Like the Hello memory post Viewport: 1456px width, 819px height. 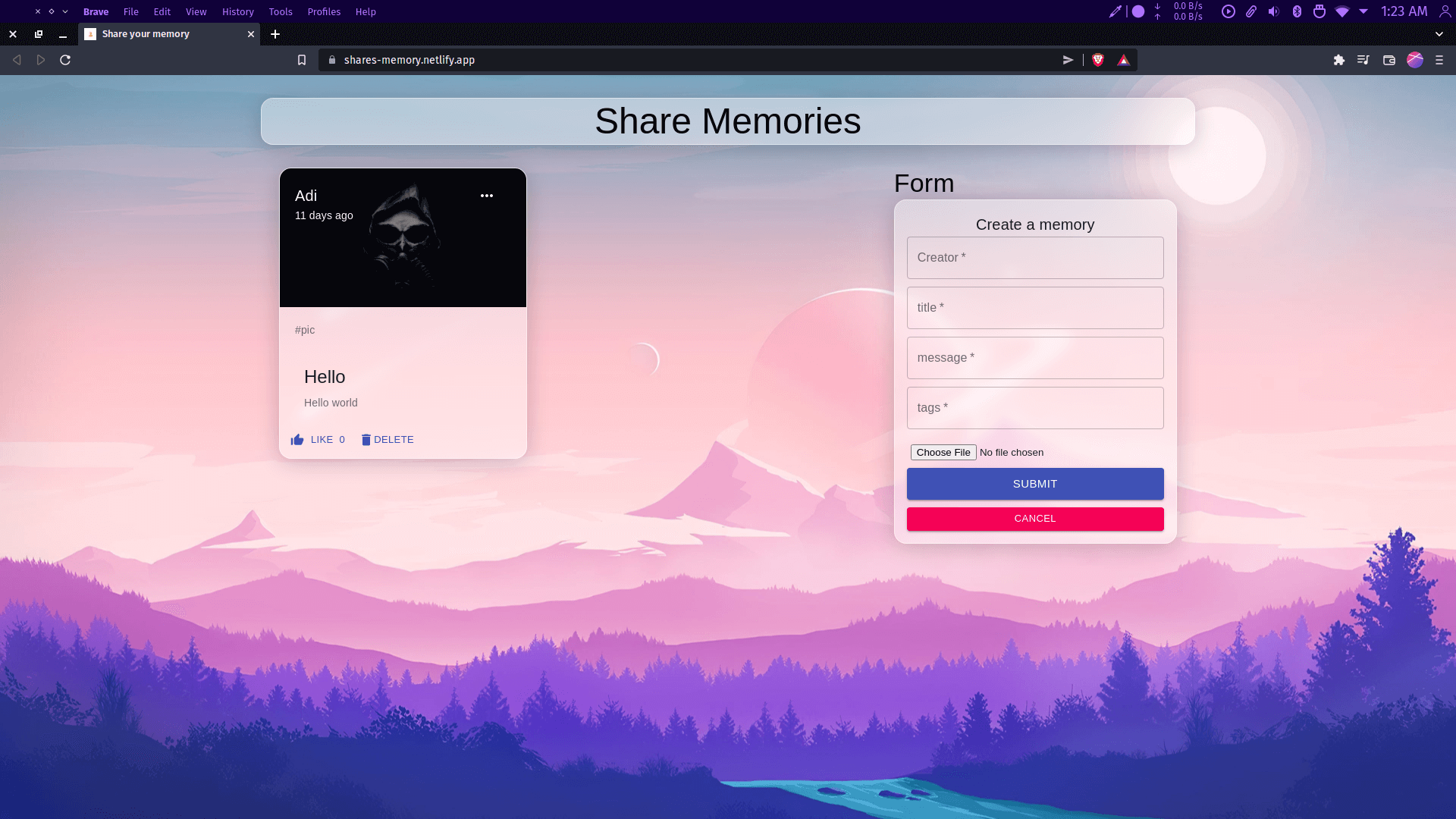(x=317, y=440)
